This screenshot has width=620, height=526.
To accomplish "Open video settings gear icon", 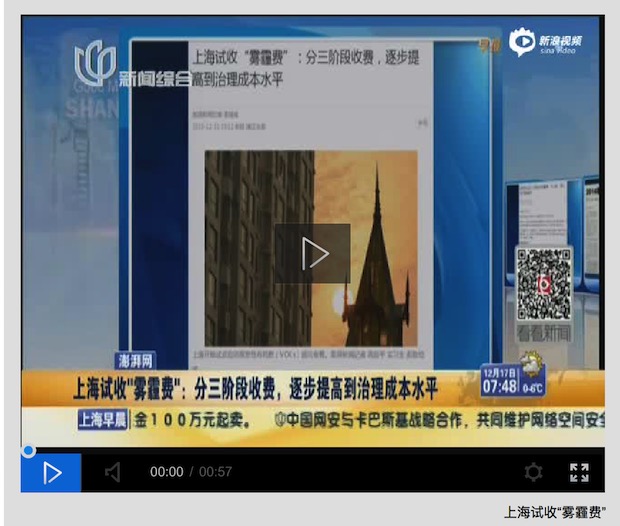I will [x=534, y=472].
